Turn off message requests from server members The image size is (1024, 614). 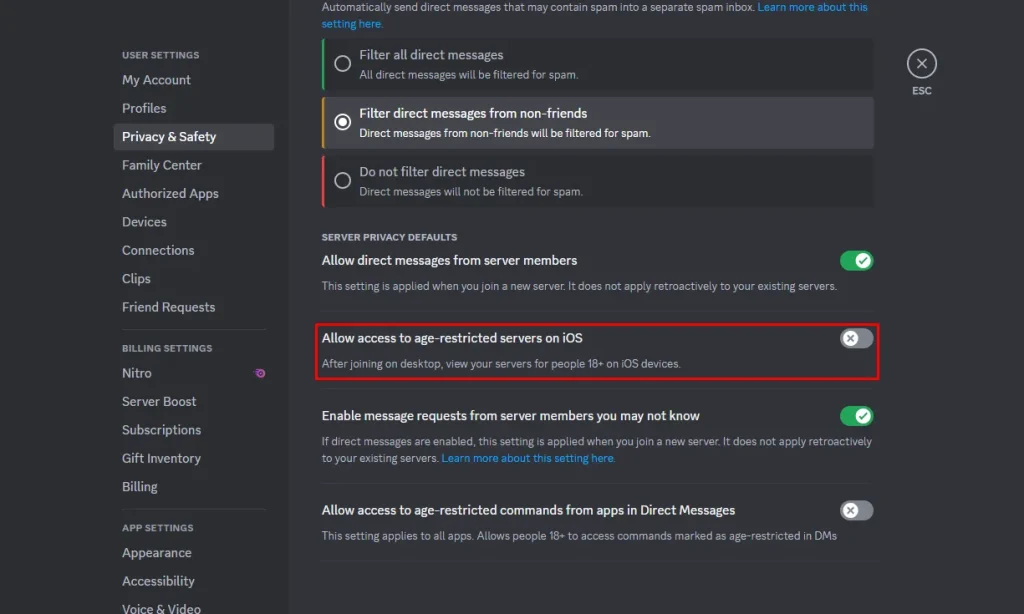tap(856, 416)
